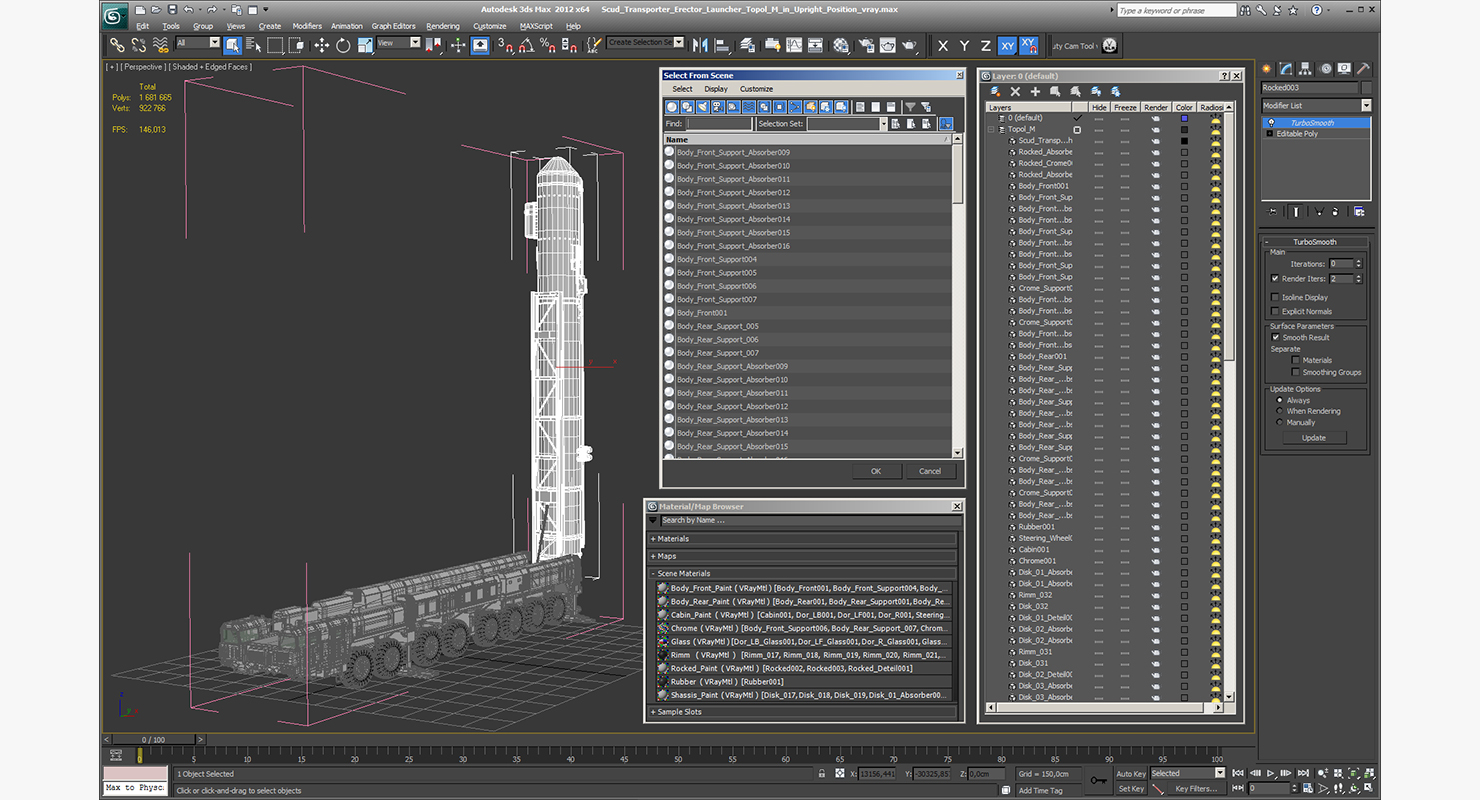Viewport: 1480px width, 800px height.
Task: Open the Create command panel tab
Action: 1267,69
